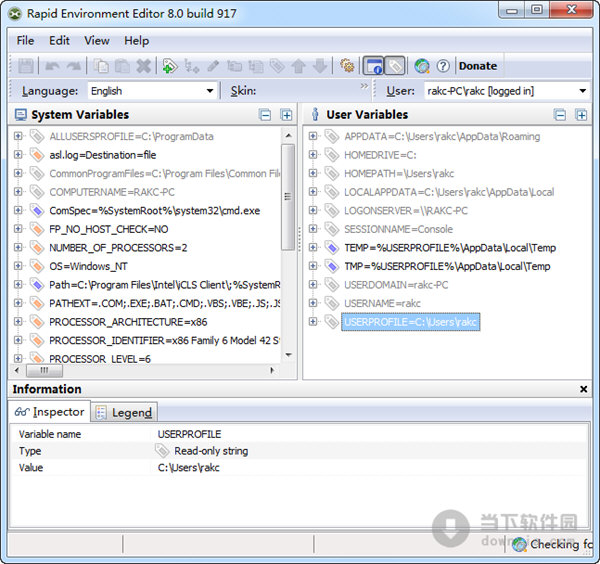The width and height of the screenshot is (600, 564).
Task: Switch to the Legend tab
Action: (x=124, y=412)
